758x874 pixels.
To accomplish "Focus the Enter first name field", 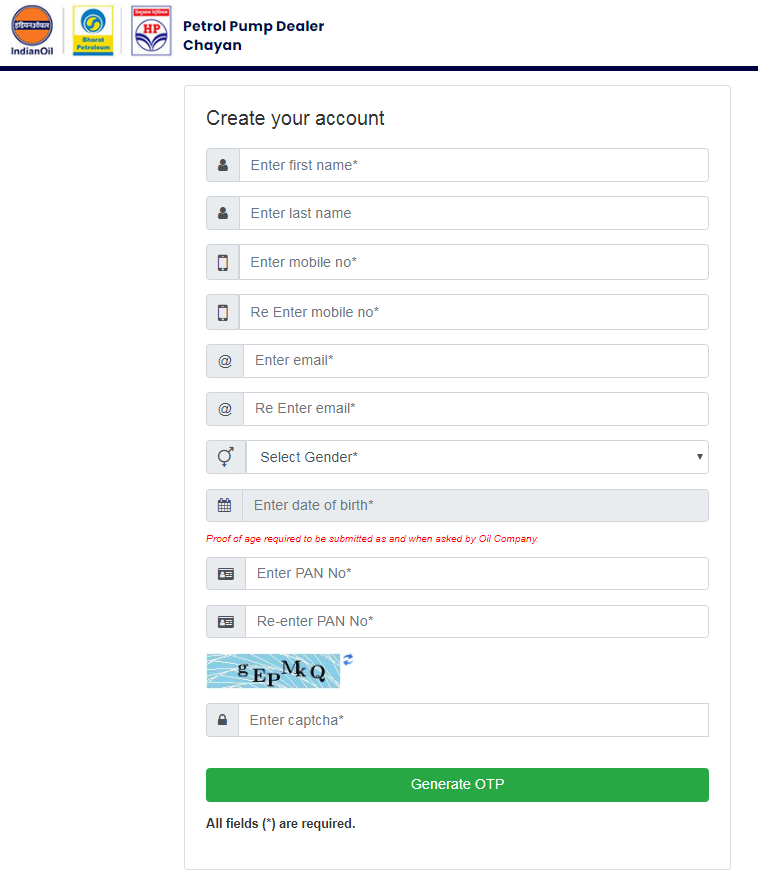I will (x=473, y=165).
